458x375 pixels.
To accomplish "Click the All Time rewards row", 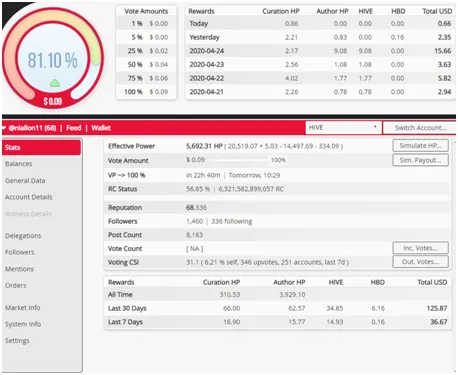I will point(278,295).
